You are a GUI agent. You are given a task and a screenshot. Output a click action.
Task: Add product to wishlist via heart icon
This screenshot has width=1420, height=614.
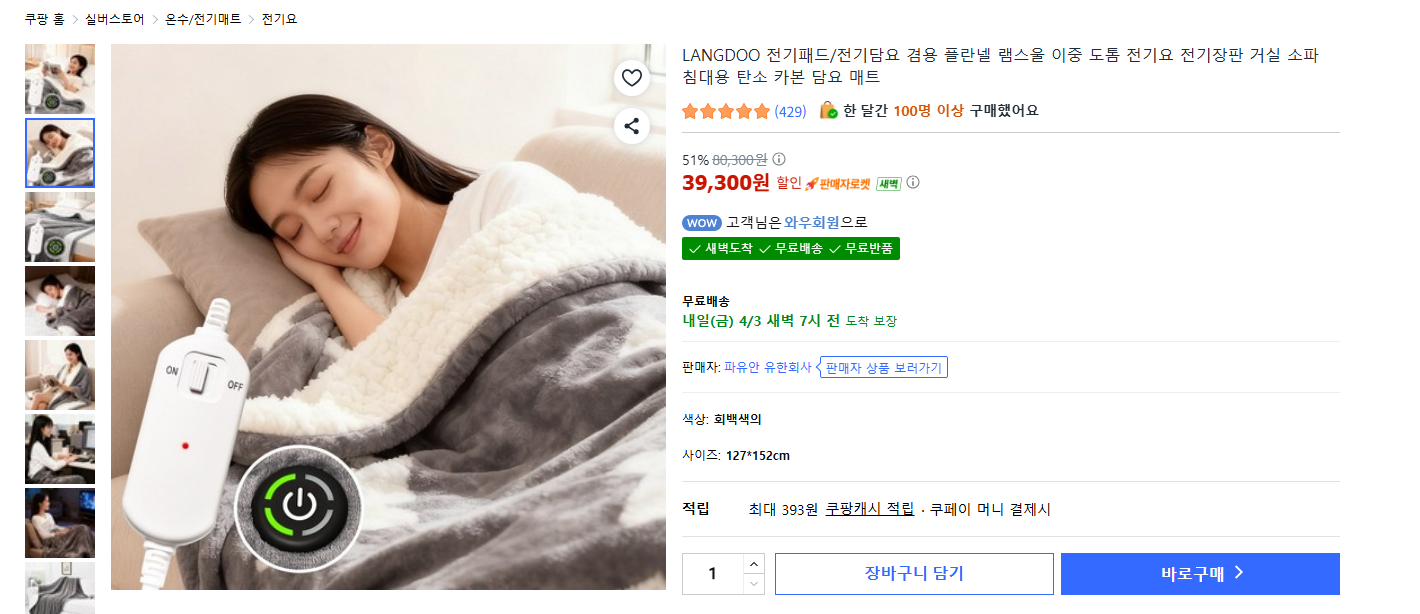tap(632, 77)
